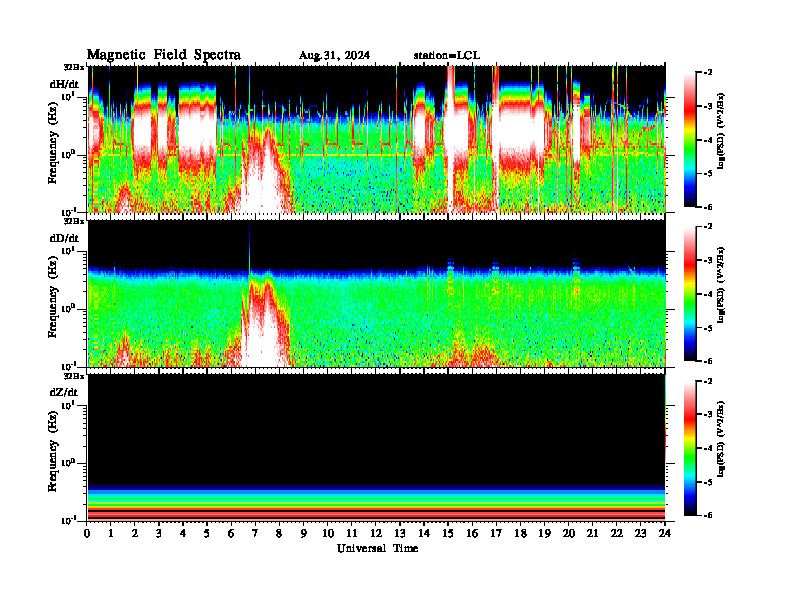This screenshot has height=612, width=792.
Task: Click Frequency (Hz) label of dZ/dt panel
Action: click(x=53, y=452)
